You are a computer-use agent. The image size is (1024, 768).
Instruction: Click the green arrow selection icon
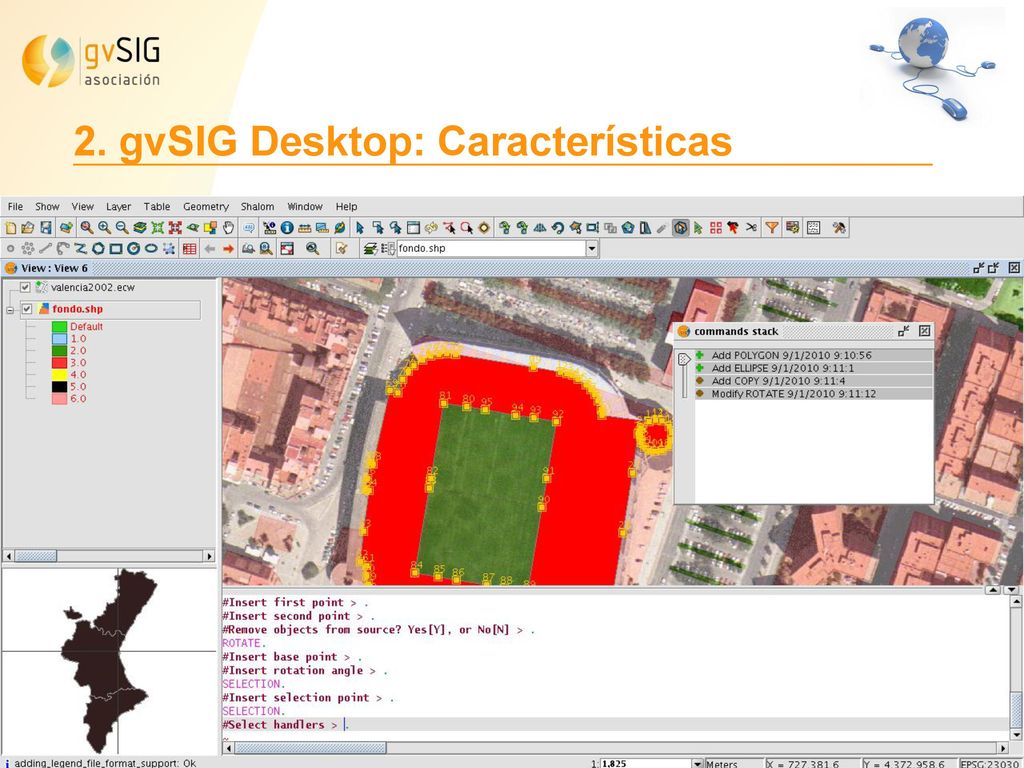click(698, 228)
